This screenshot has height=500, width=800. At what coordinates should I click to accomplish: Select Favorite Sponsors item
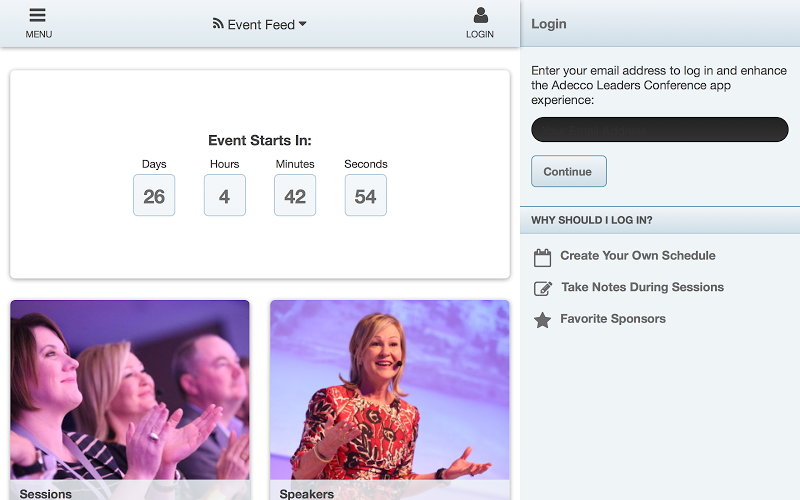click(613, 319)
